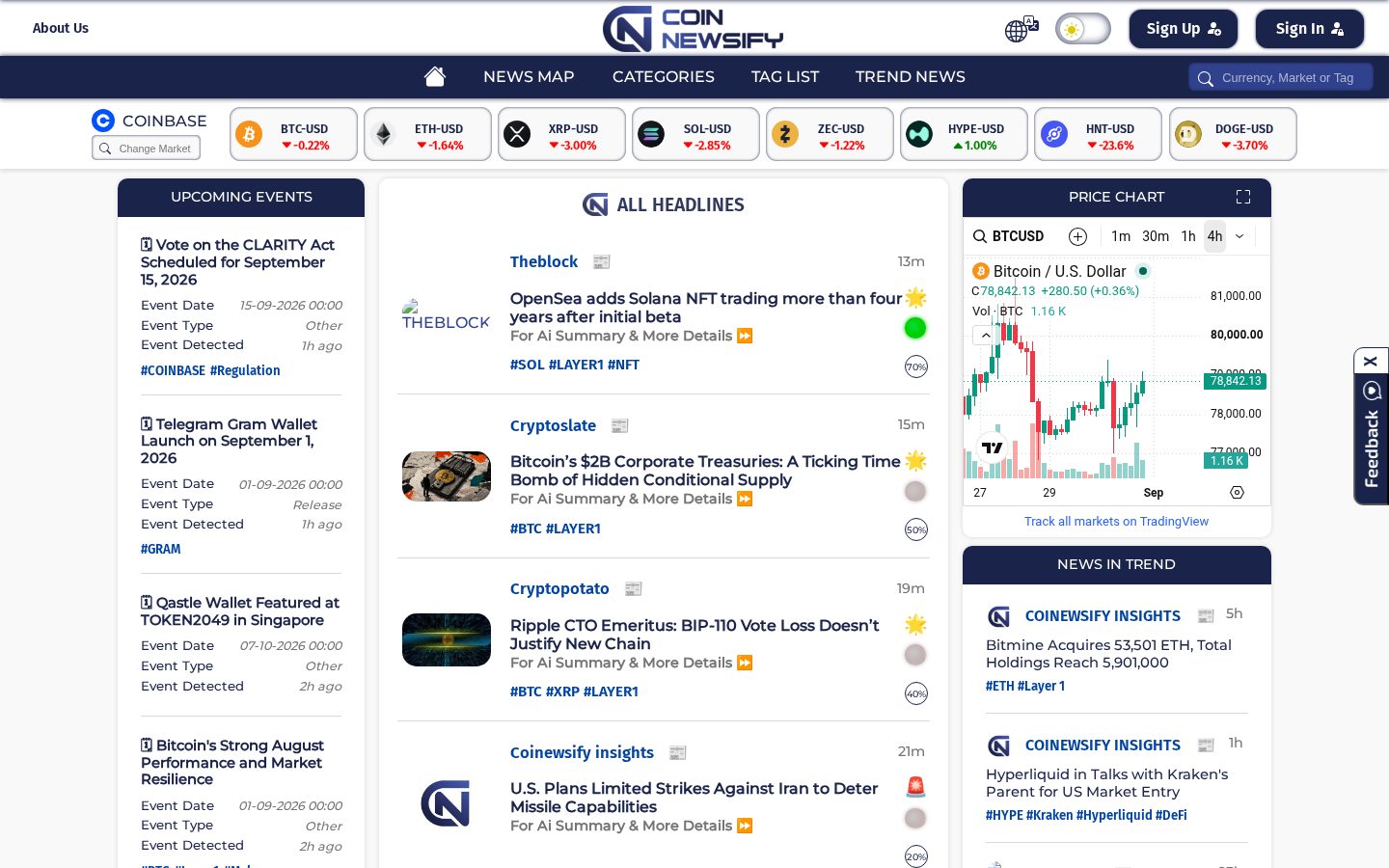Click newspaper icon beside Cryptopotato
This screenshot has height=868, width=1389.
coord(634,588)
